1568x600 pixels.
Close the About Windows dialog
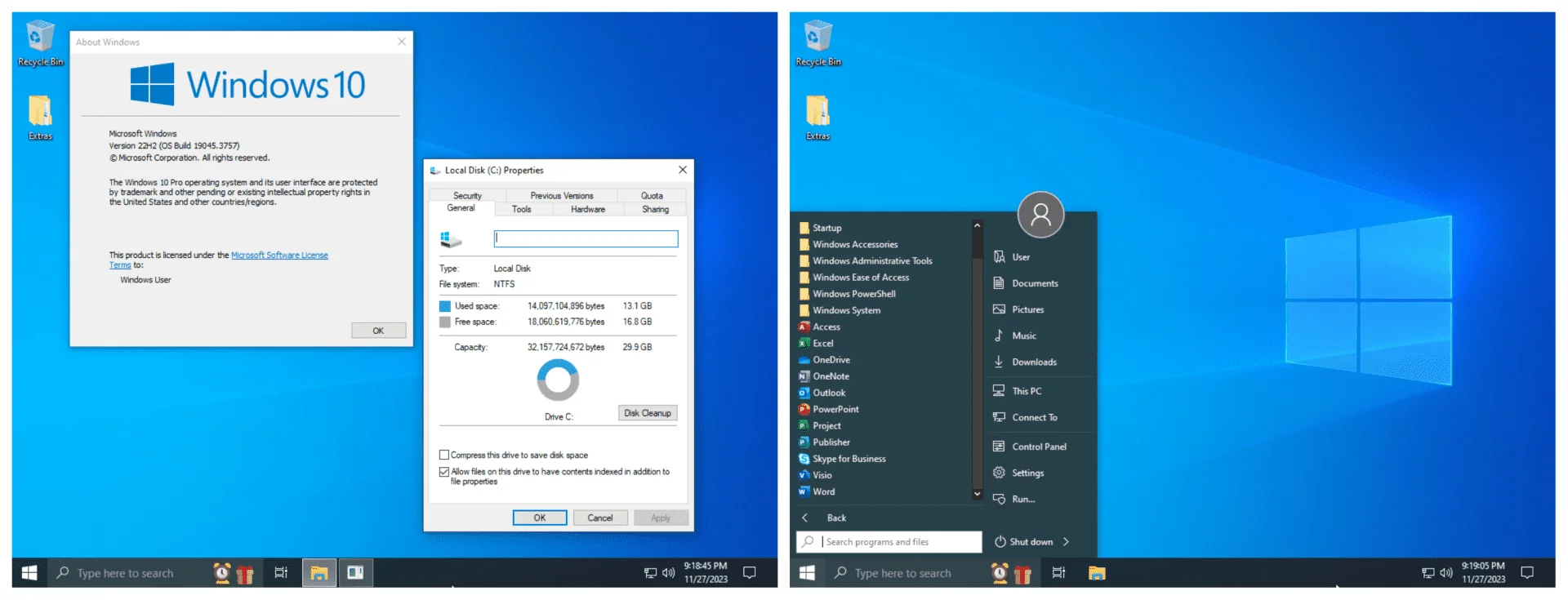402,42
